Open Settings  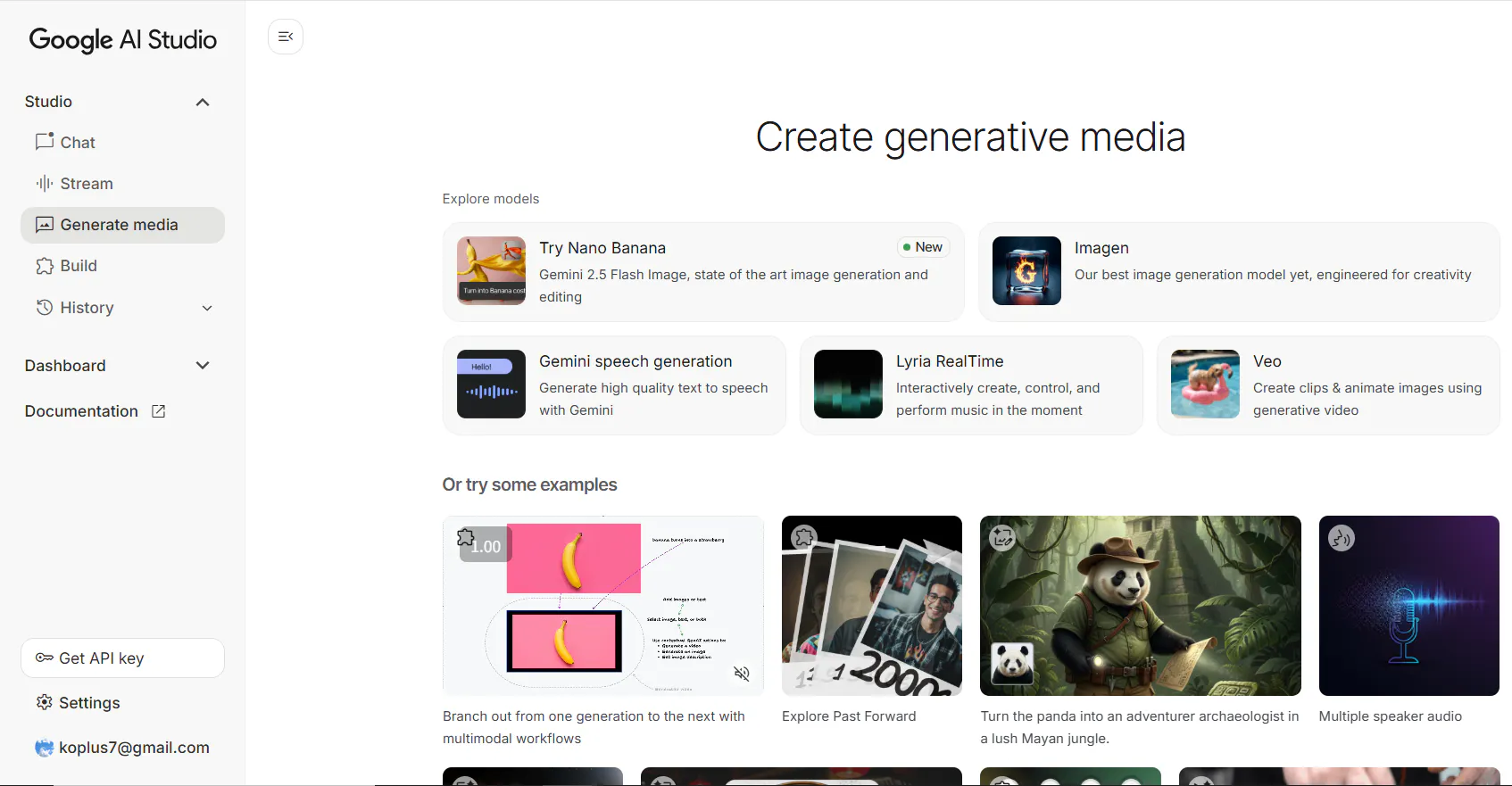coord(122,702)
